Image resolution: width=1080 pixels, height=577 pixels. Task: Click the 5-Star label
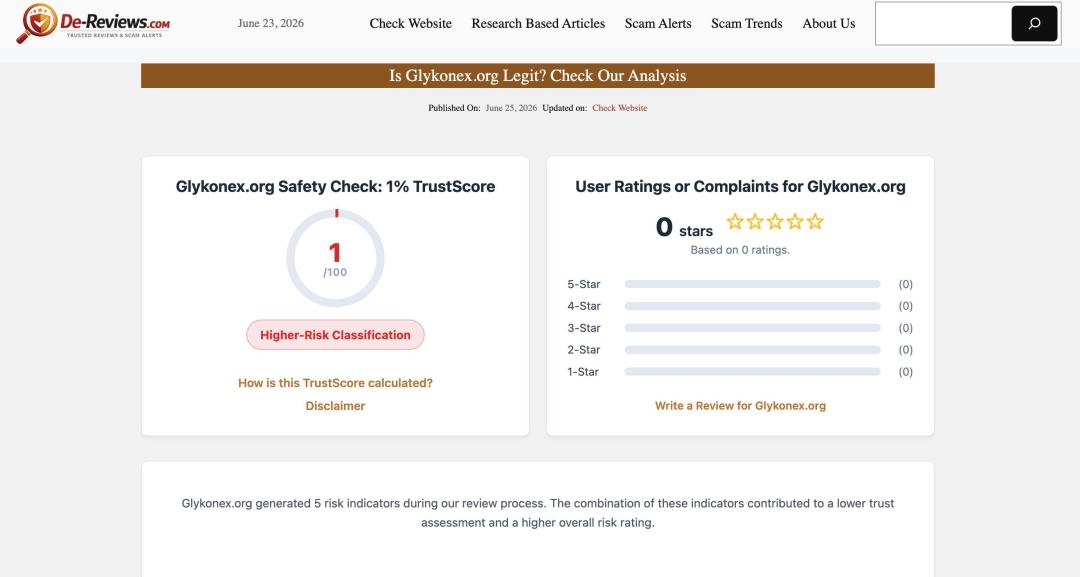584,284
